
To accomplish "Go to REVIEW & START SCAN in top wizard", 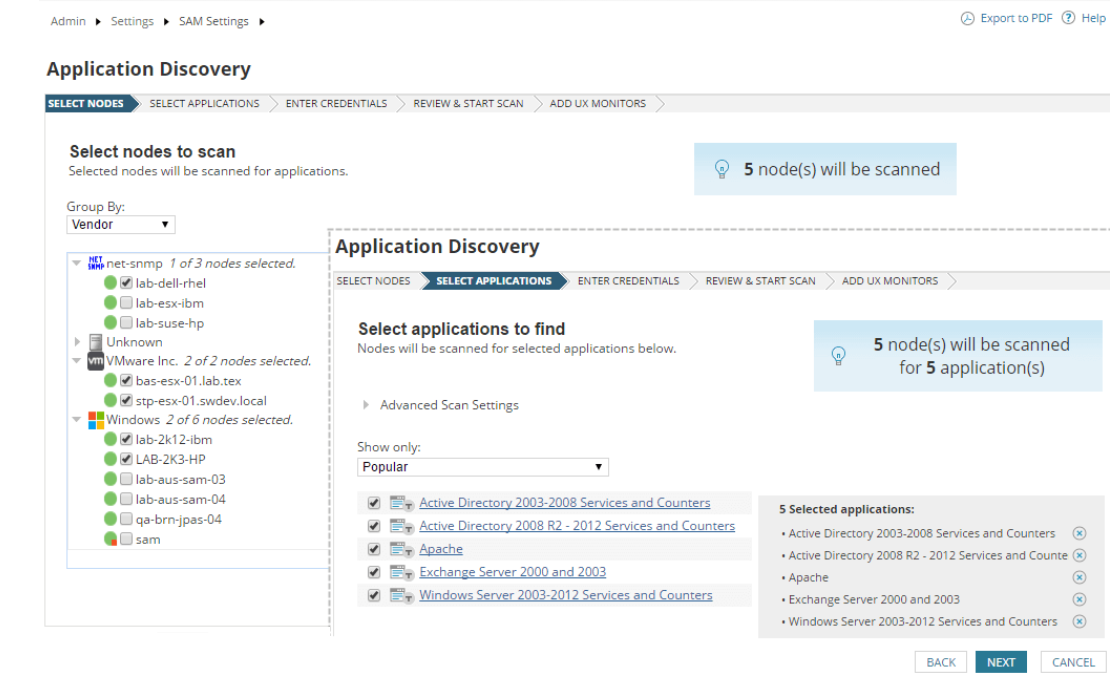I will click(x=468, y=103).
